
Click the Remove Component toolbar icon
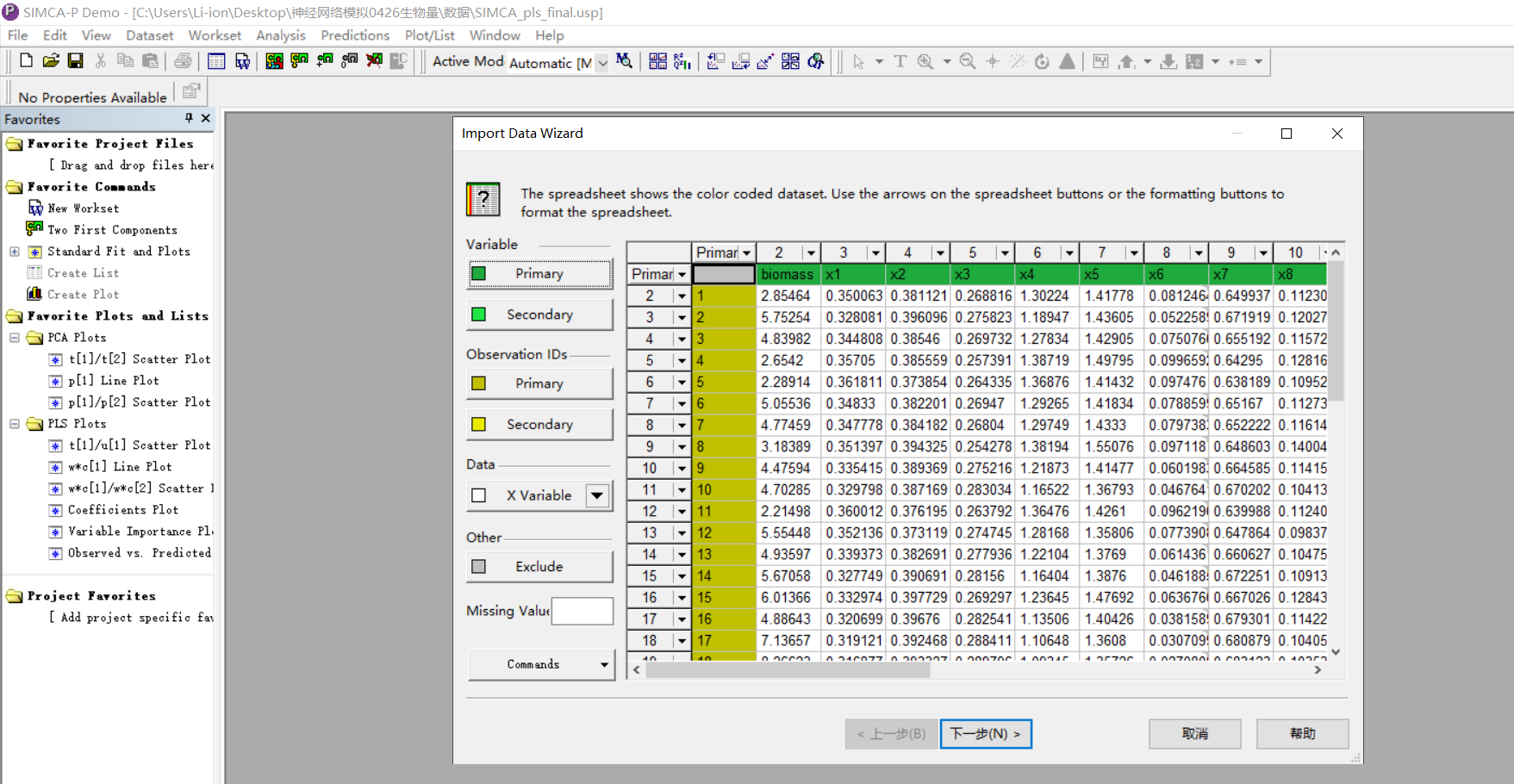[x=349, y=61]
